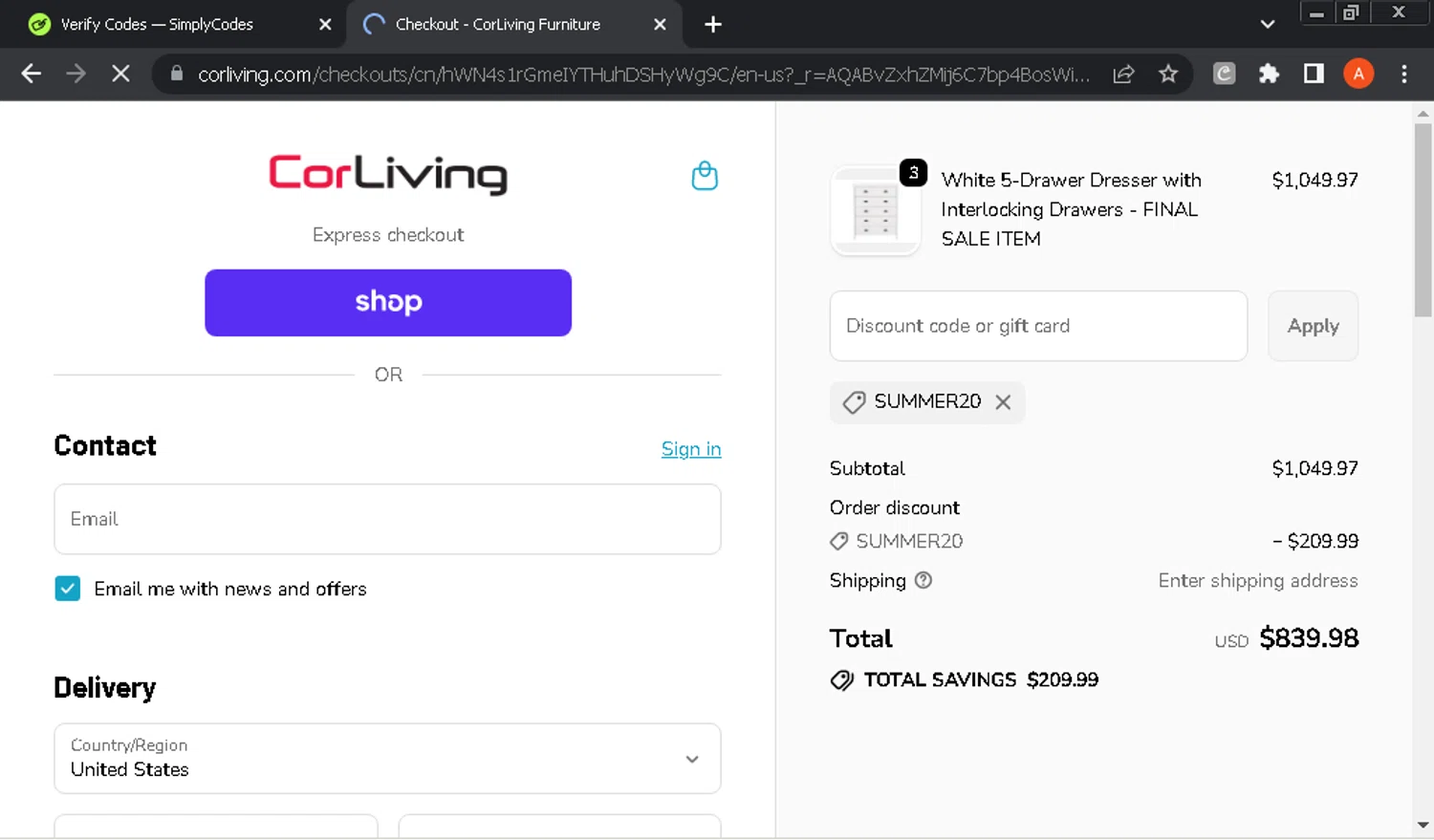Close the Verify Codes SimplyCodes tab
The width and height of the screenshot is (1434, 840).
click(325, 25)
